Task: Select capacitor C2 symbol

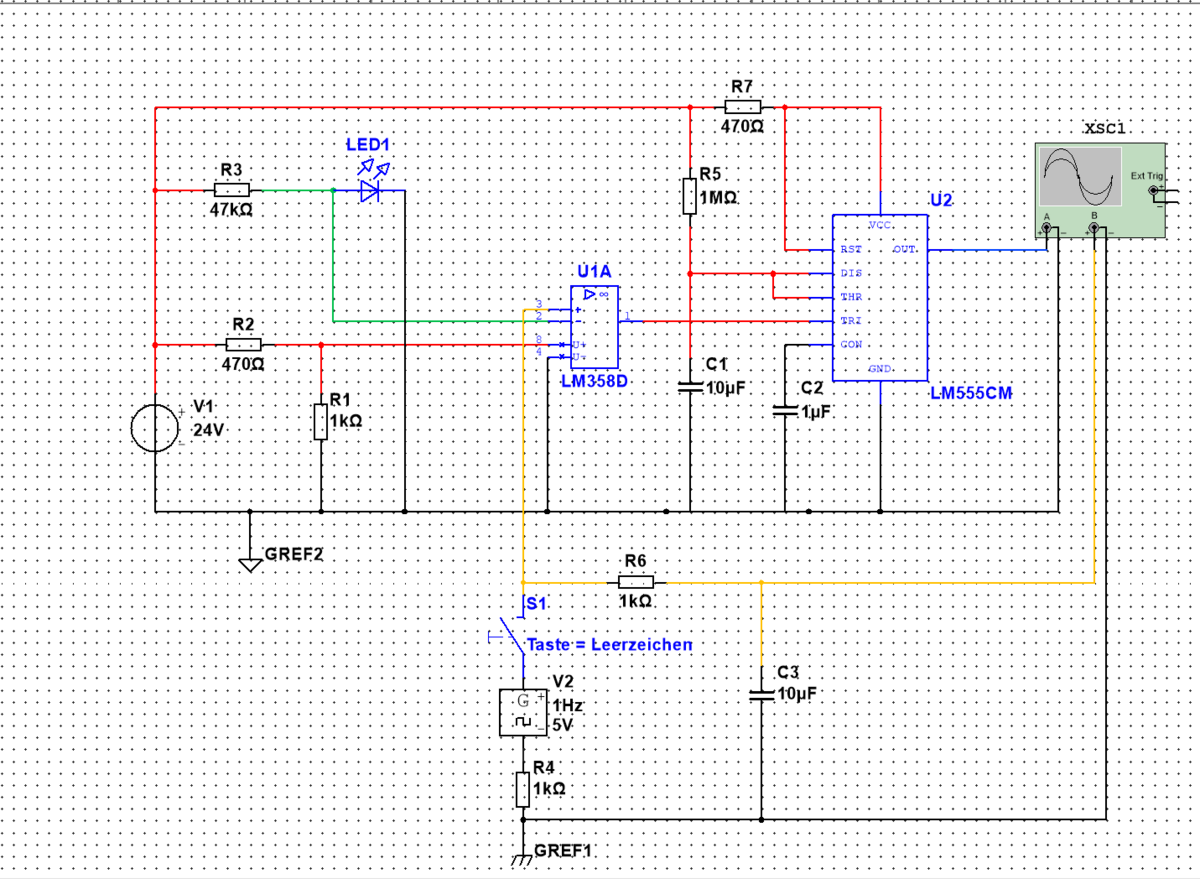Action: 785,410
